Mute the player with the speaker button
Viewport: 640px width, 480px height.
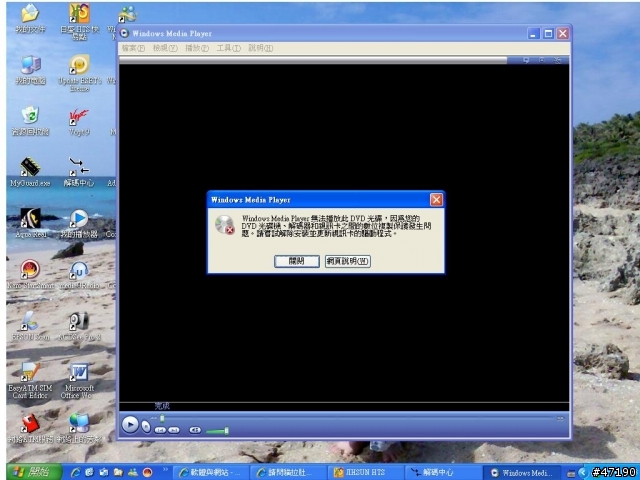click(195, 430)
